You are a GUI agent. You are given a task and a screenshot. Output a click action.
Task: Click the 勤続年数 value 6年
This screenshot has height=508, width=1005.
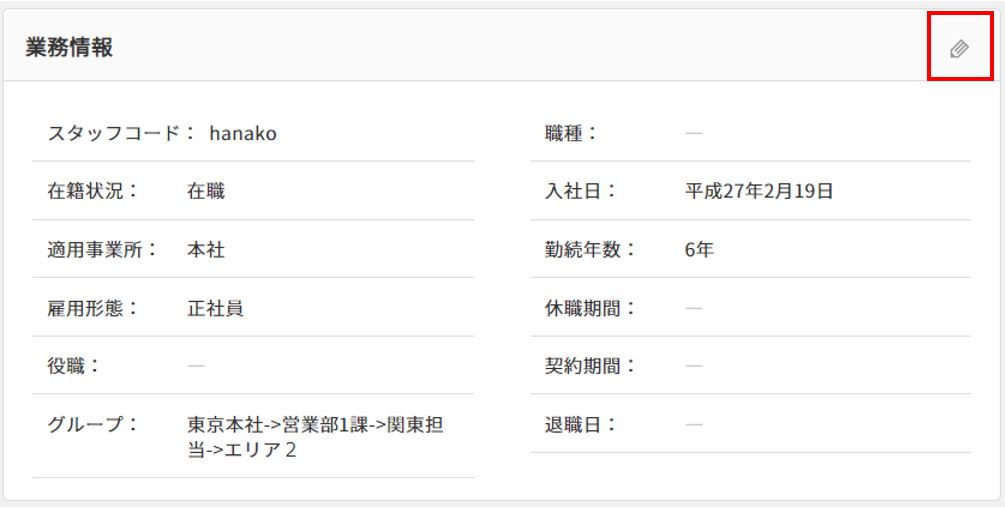pyautogui.click(x=700, y=250)
